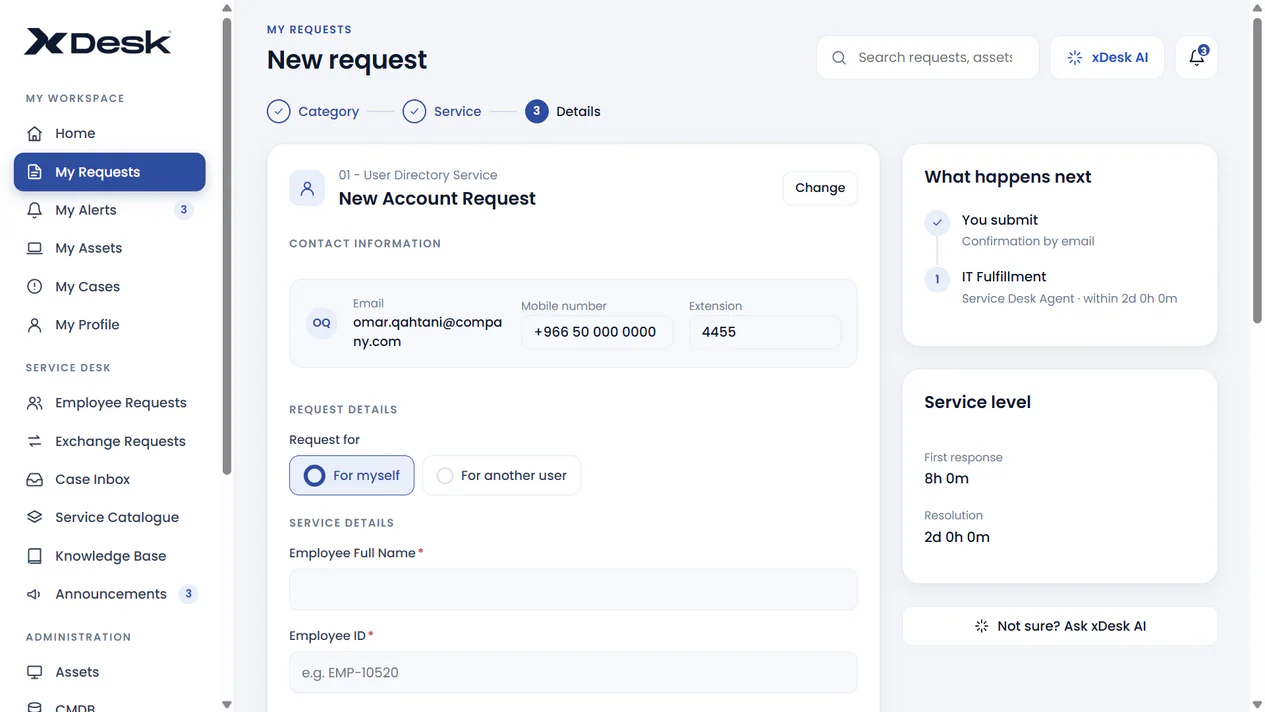The image size is (1265, 712).
Task: Click the 2d 0h 0m resolution value
Action: 957,537
